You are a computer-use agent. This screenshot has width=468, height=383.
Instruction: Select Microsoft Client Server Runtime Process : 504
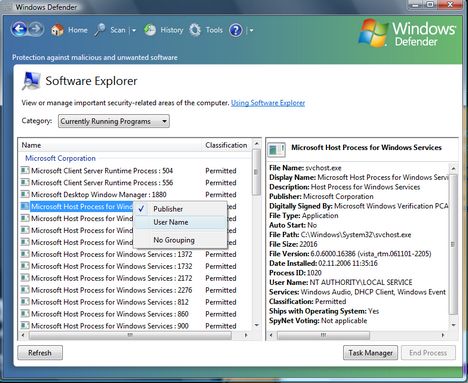tap(102, 171)
